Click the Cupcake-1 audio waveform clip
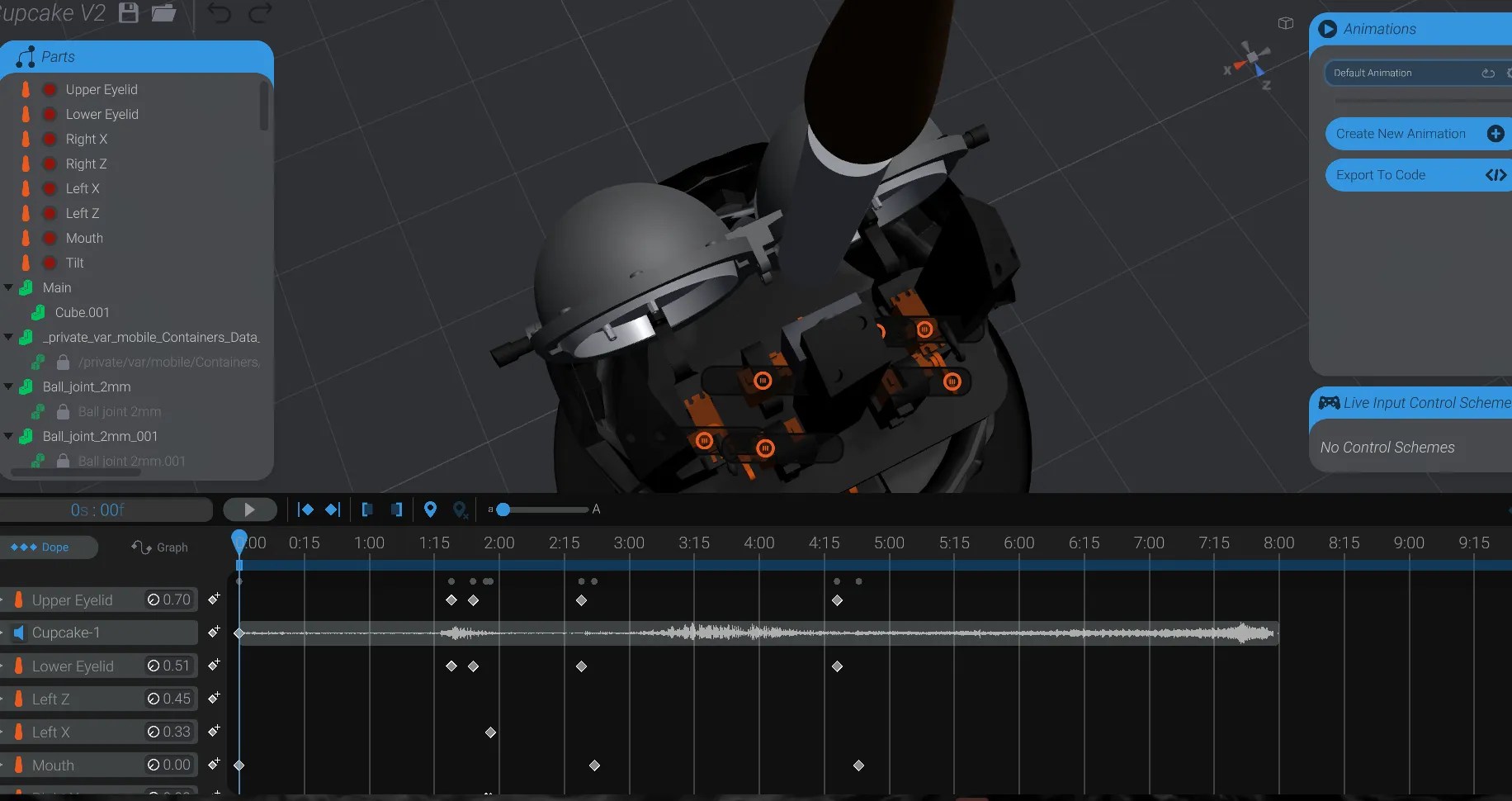1512x801 pixels. click(758, 633)
